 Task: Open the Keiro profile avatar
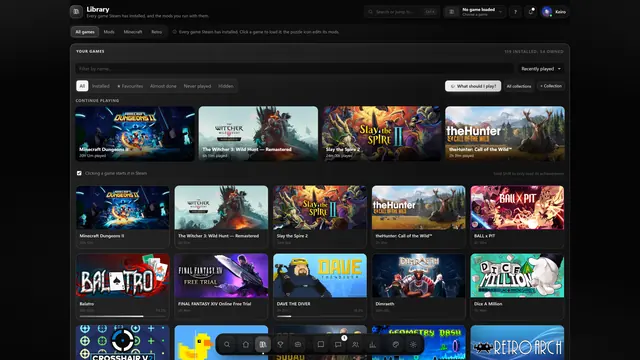(547, 12)
